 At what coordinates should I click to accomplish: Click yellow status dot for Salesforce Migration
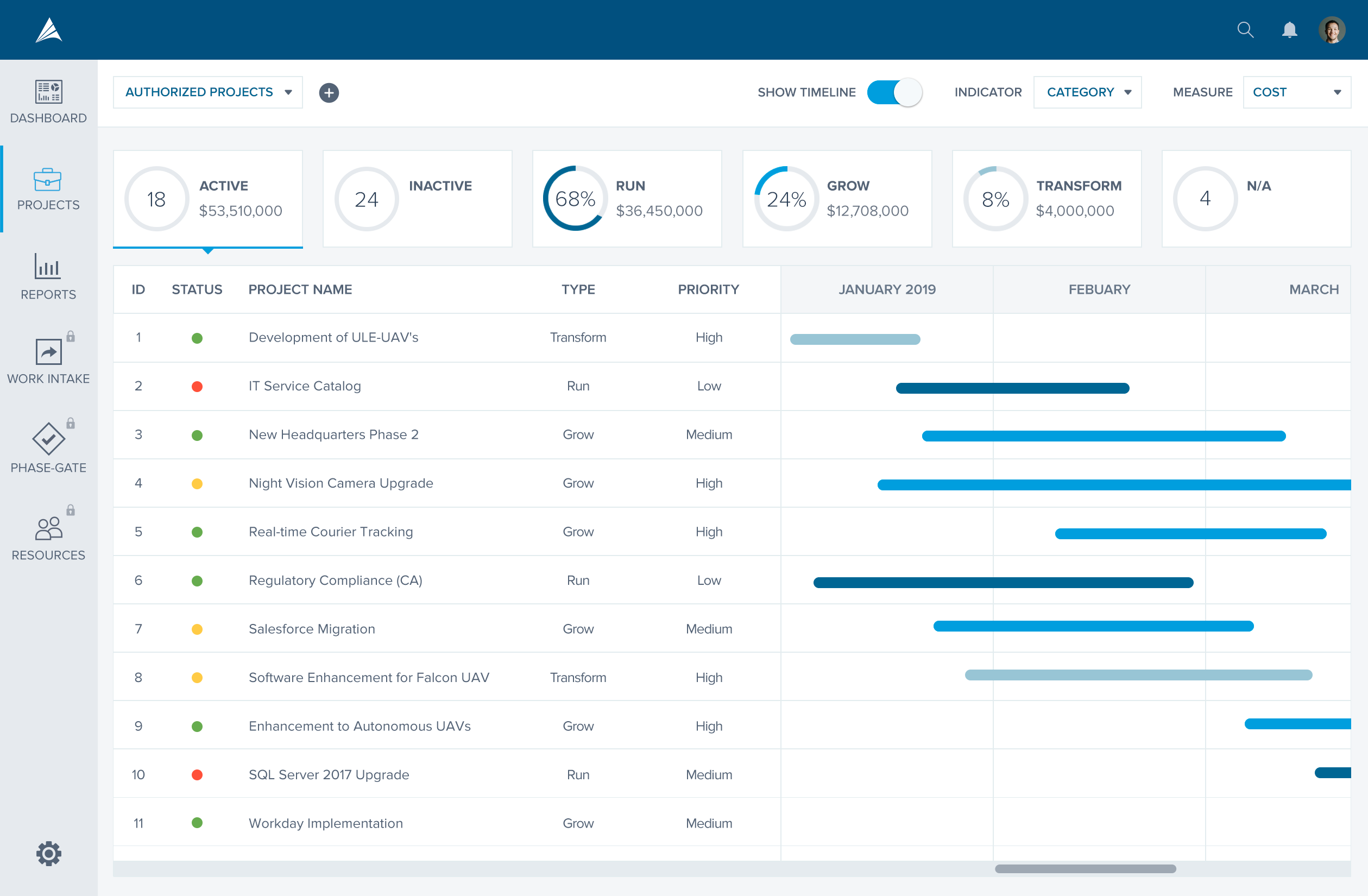(197, 629)
